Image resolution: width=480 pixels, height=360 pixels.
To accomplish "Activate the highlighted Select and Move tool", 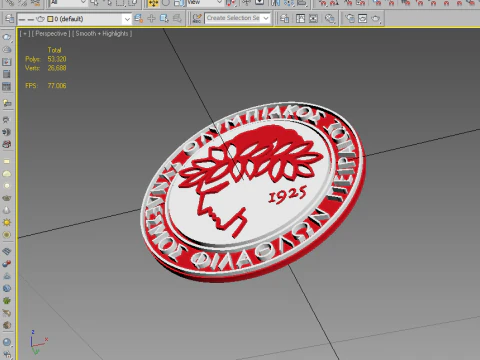I will click(x=153, y=3).
